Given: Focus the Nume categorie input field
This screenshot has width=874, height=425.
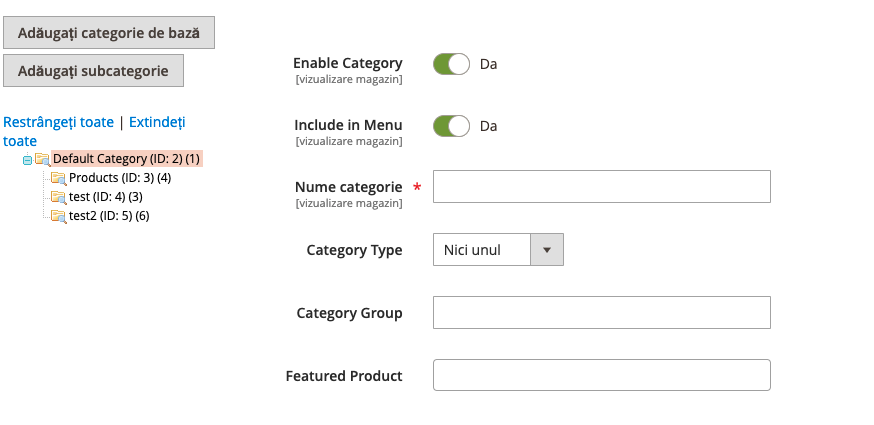Looking at the screenshot, I should (x=601, y=186).
